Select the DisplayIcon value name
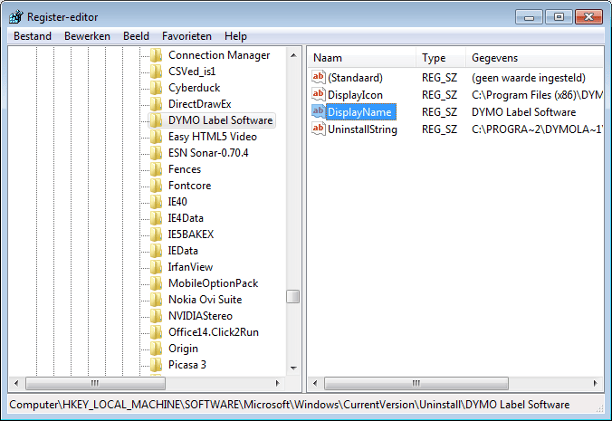 [x=355, y=95]
